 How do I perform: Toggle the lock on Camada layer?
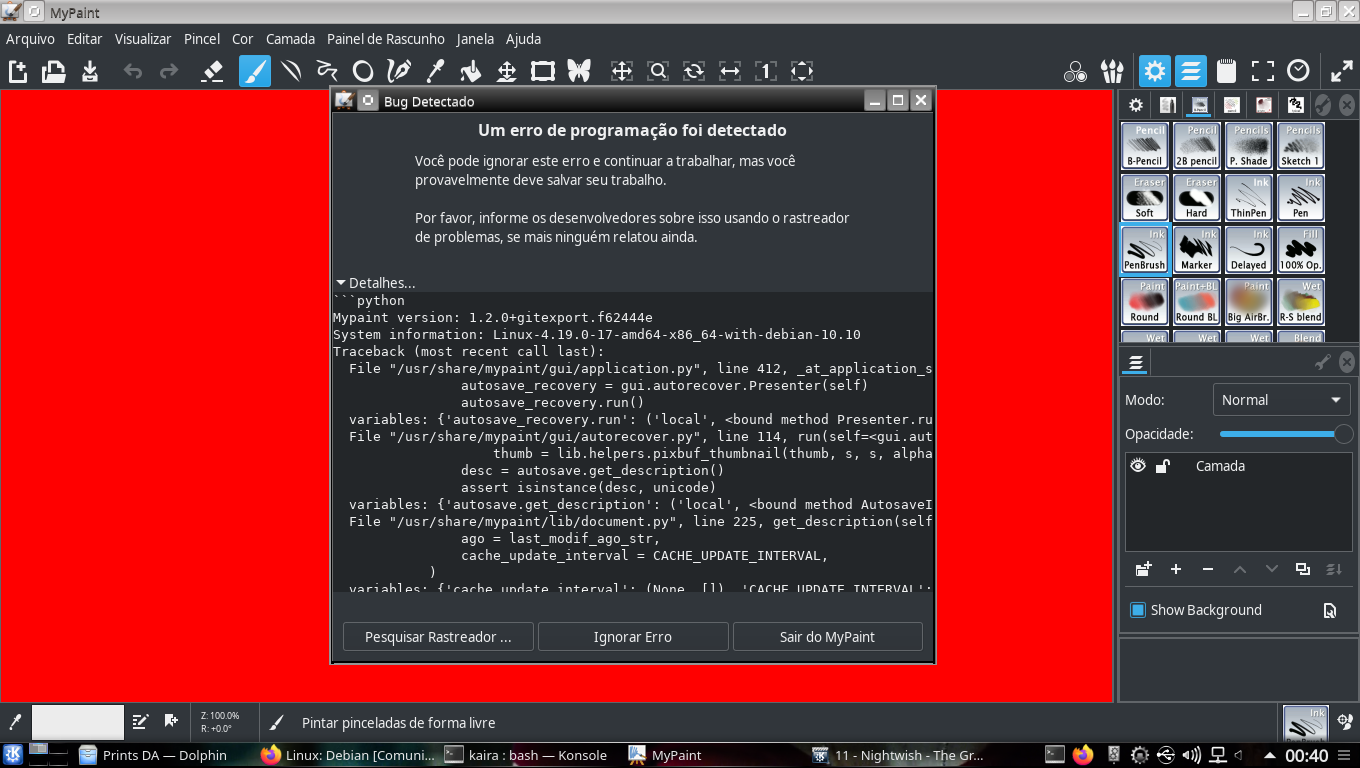pyautogui.click(x=1163, y=466)
